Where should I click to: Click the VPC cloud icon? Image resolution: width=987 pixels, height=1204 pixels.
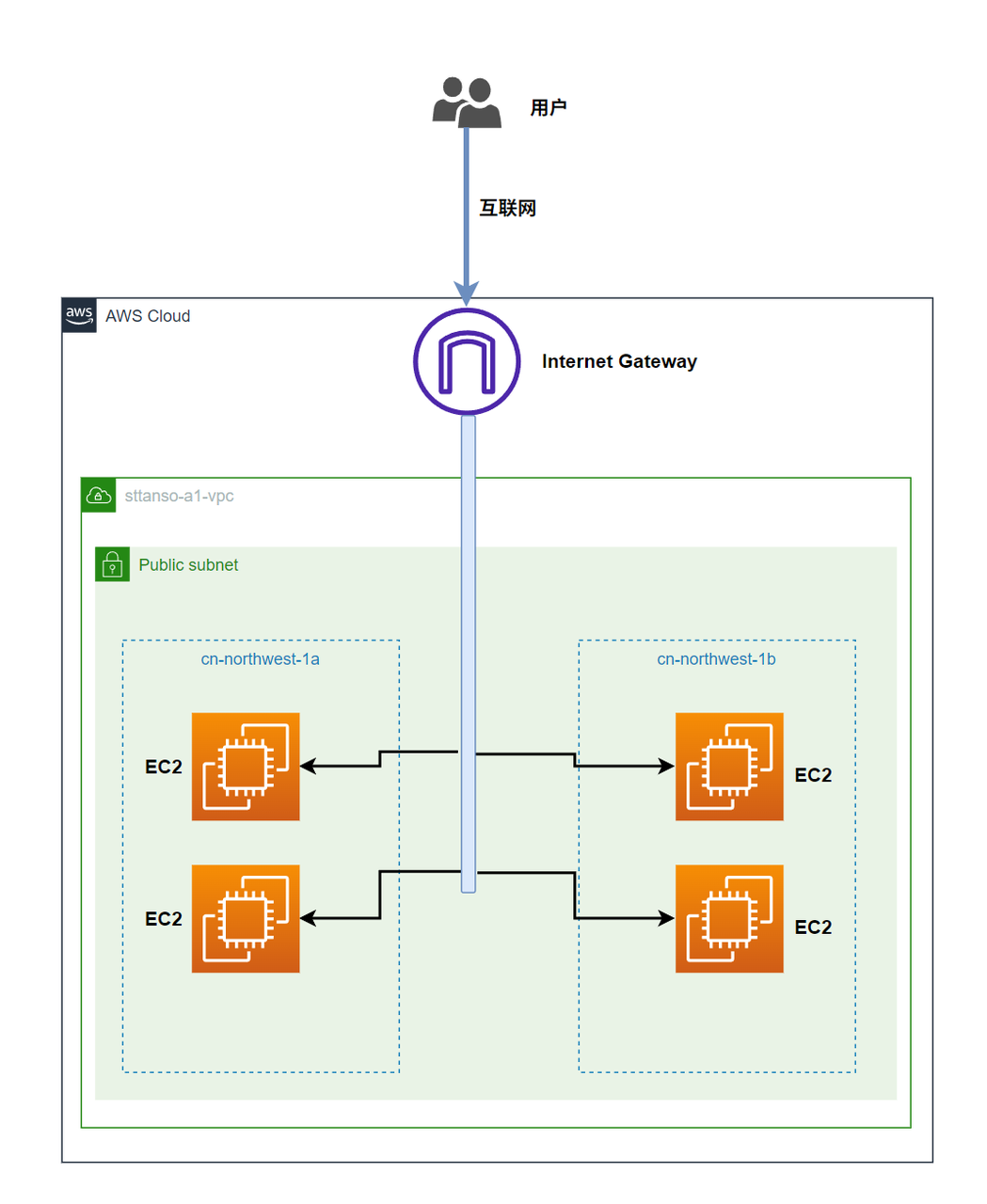(99, 496)
